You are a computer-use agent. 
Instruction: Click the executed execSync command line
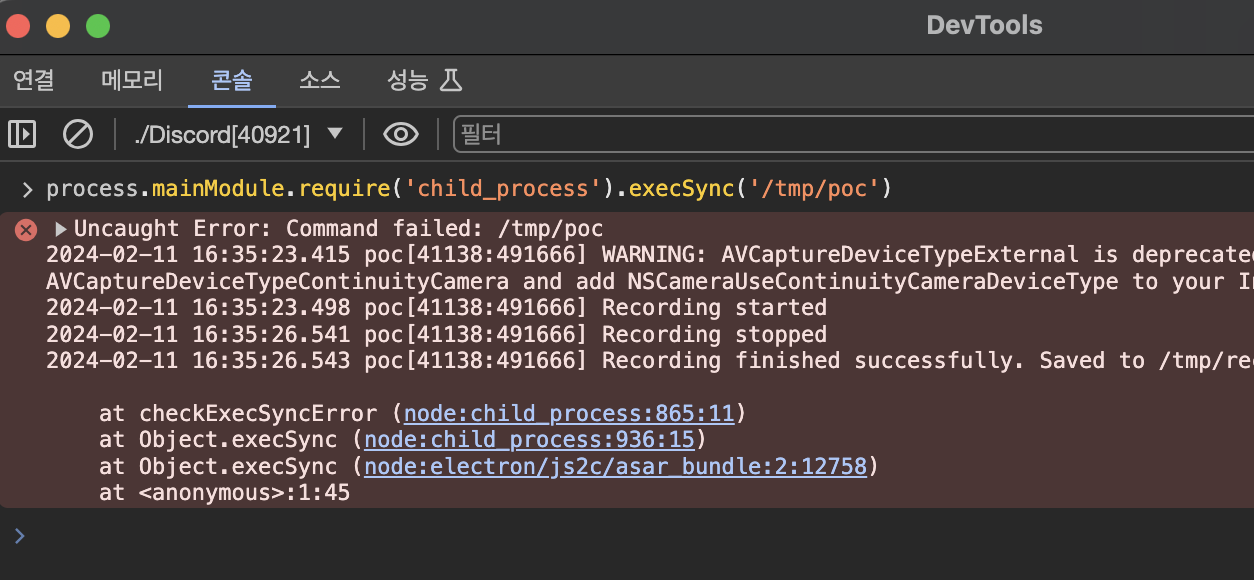click(x=468, y=188)
